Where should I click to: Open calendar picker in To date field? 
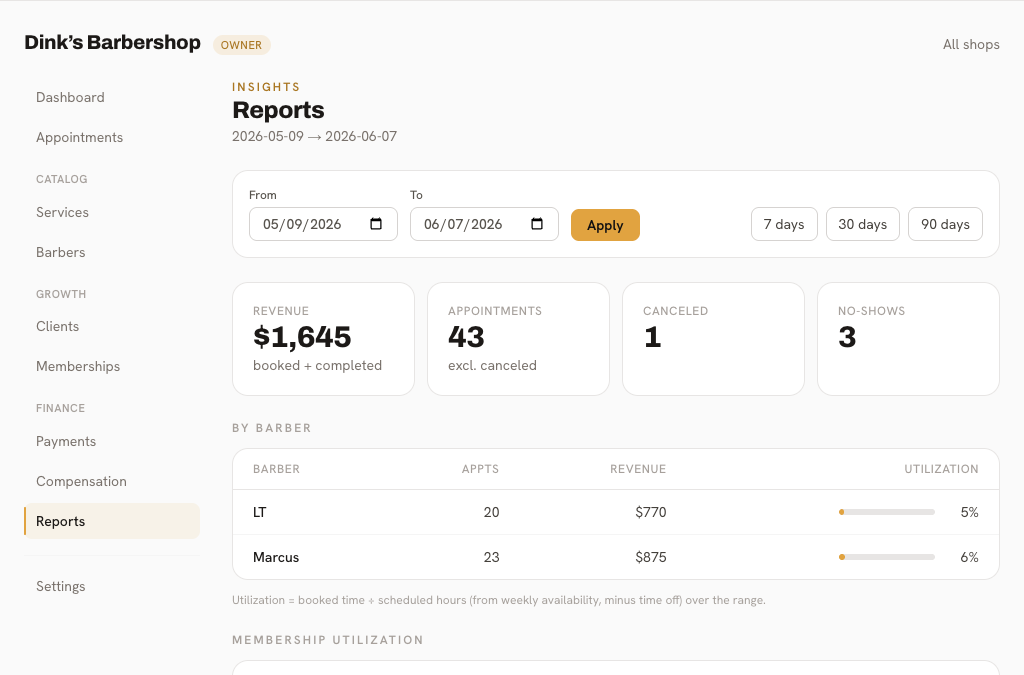pyautogui.click(x=537, y=224)
